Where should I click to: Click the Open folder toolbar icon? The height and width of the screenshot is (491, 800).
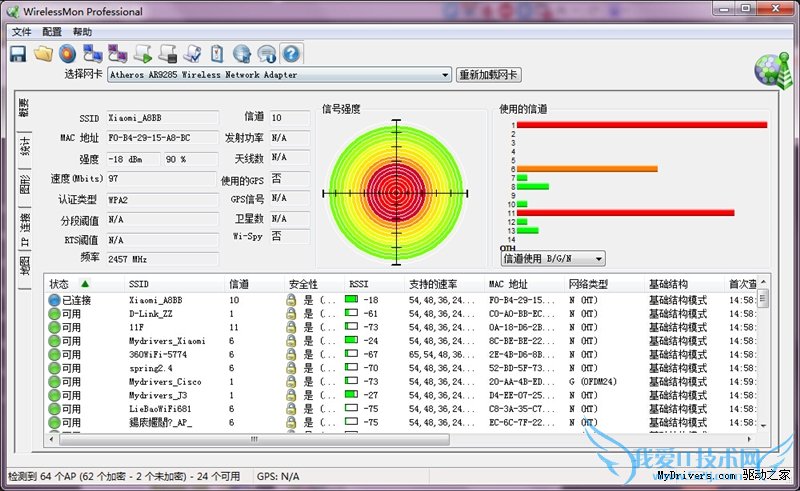pos(43,53)
